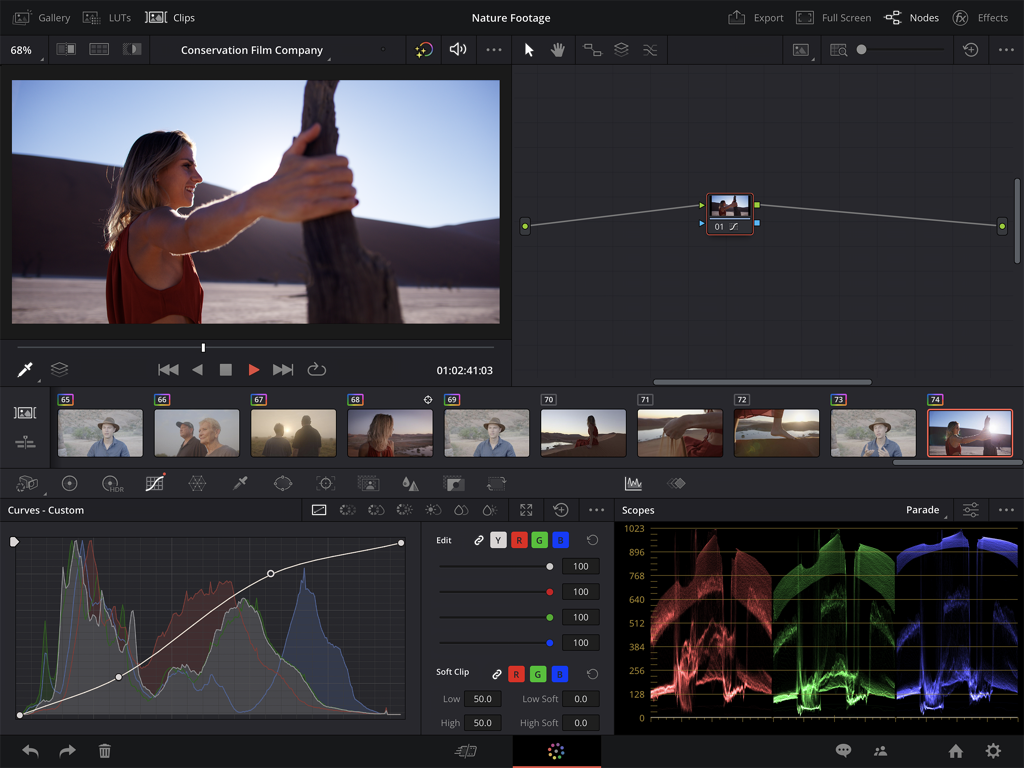
Task: Toggle the Y channel in curves Edit
Action: coord(498,540)
